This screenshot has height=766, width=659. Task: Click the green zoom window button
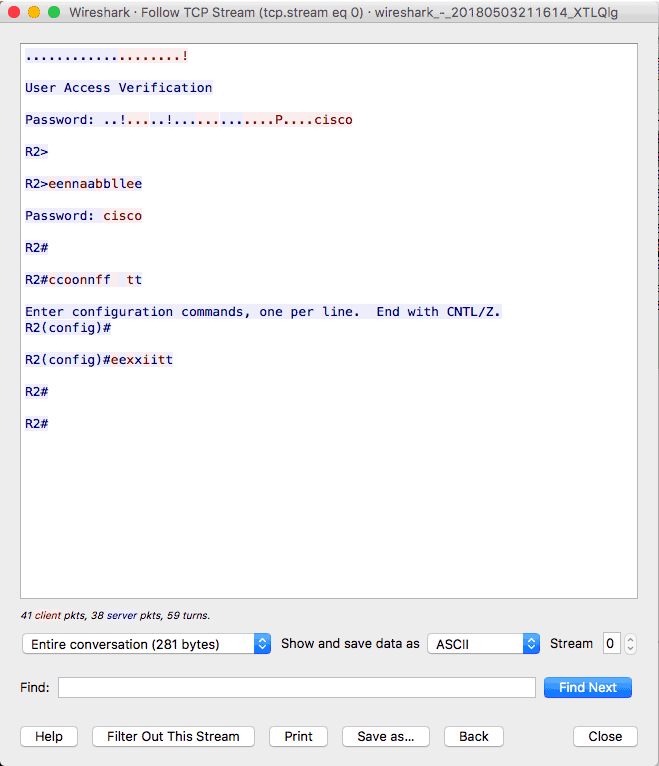click(x=54, y=12)
